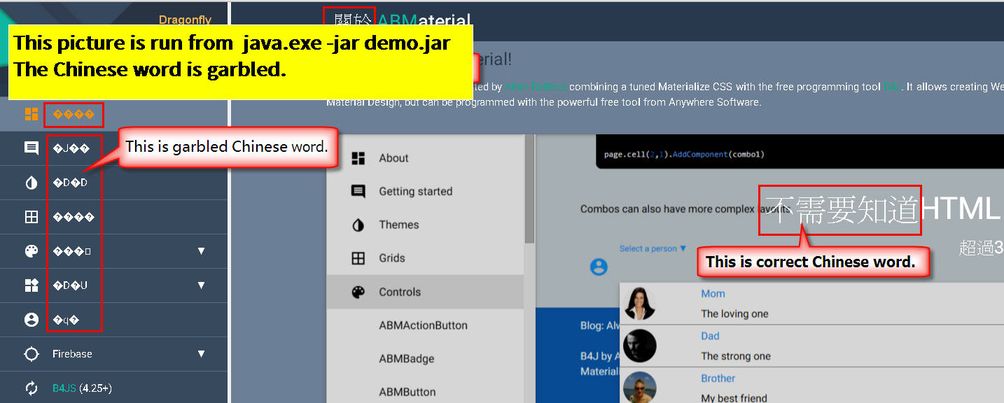Open Grids in inner menu
Viewport: 1004px width, 403px height.
[x=425, y=258]
